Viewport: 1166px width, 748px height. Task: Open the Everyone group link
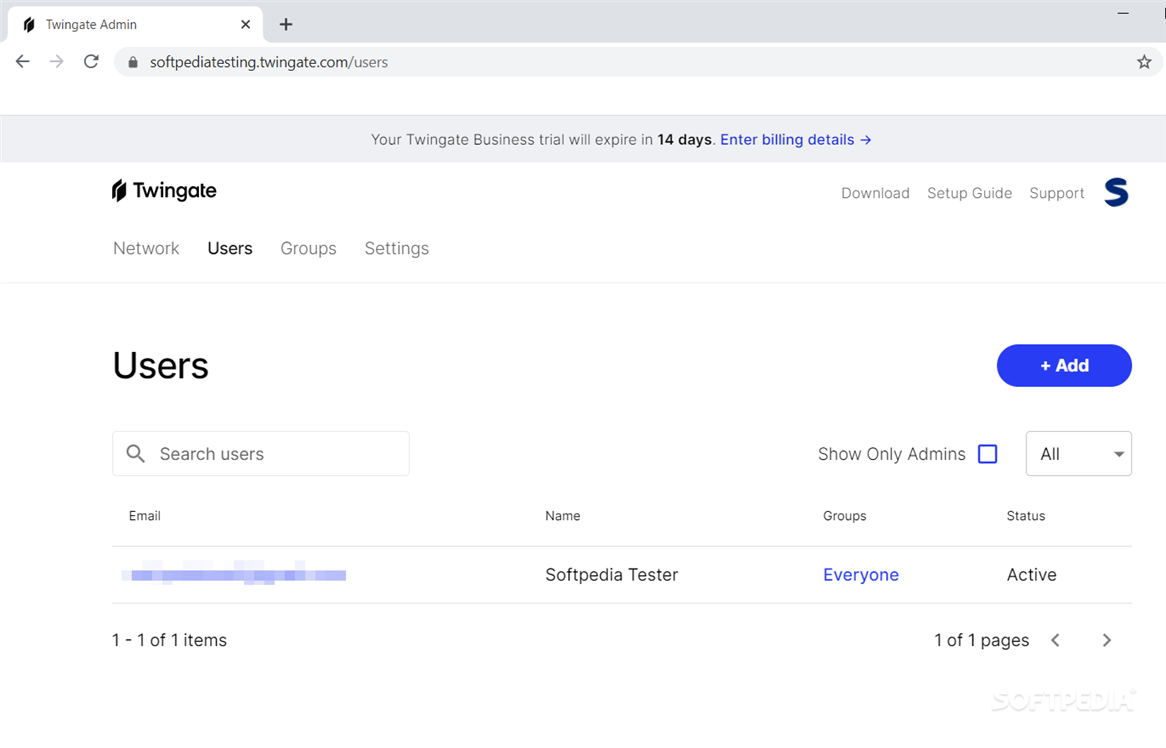coord(860,575)
